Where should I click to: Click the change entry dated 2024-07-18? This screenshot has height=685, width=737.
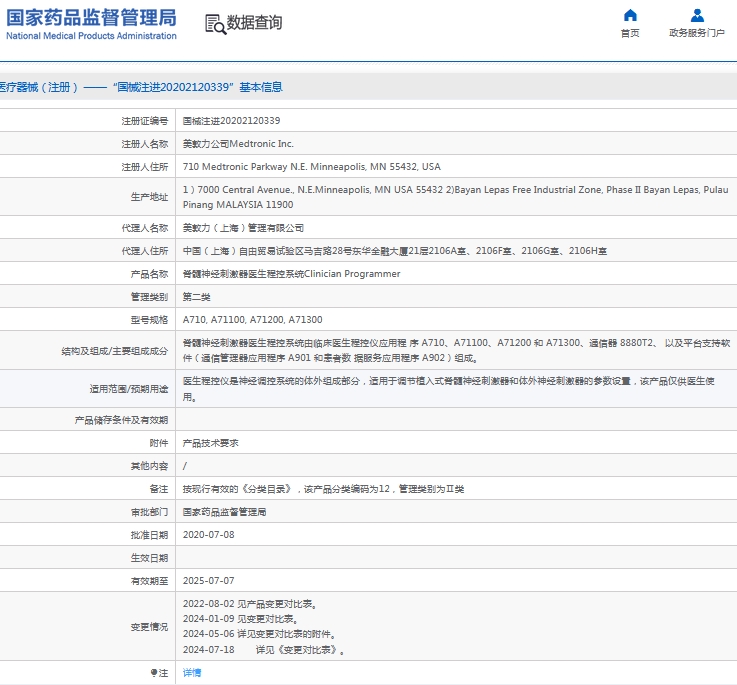264,650
